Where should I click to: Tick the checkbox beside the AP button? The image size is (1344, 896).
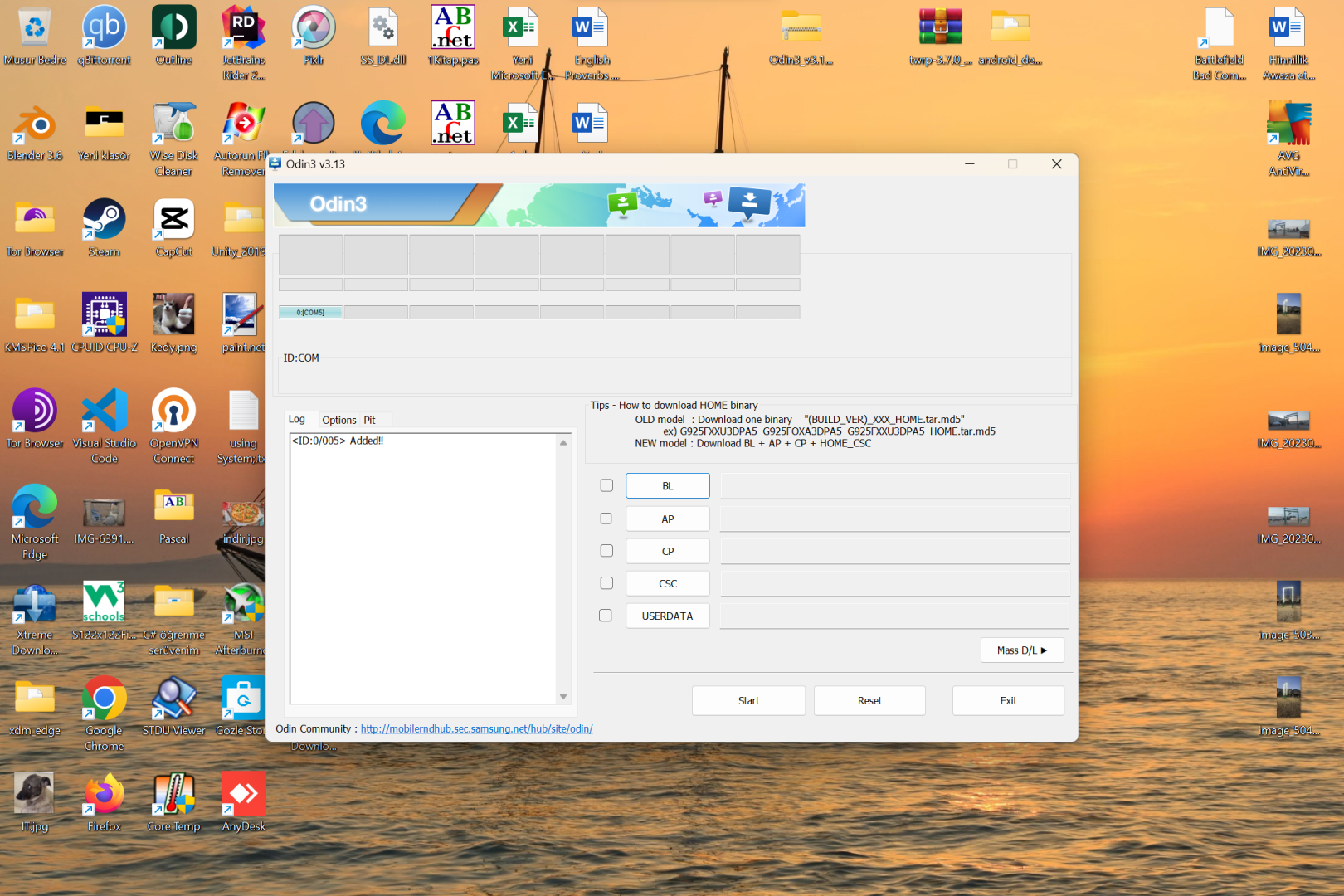tap(606, 519)
